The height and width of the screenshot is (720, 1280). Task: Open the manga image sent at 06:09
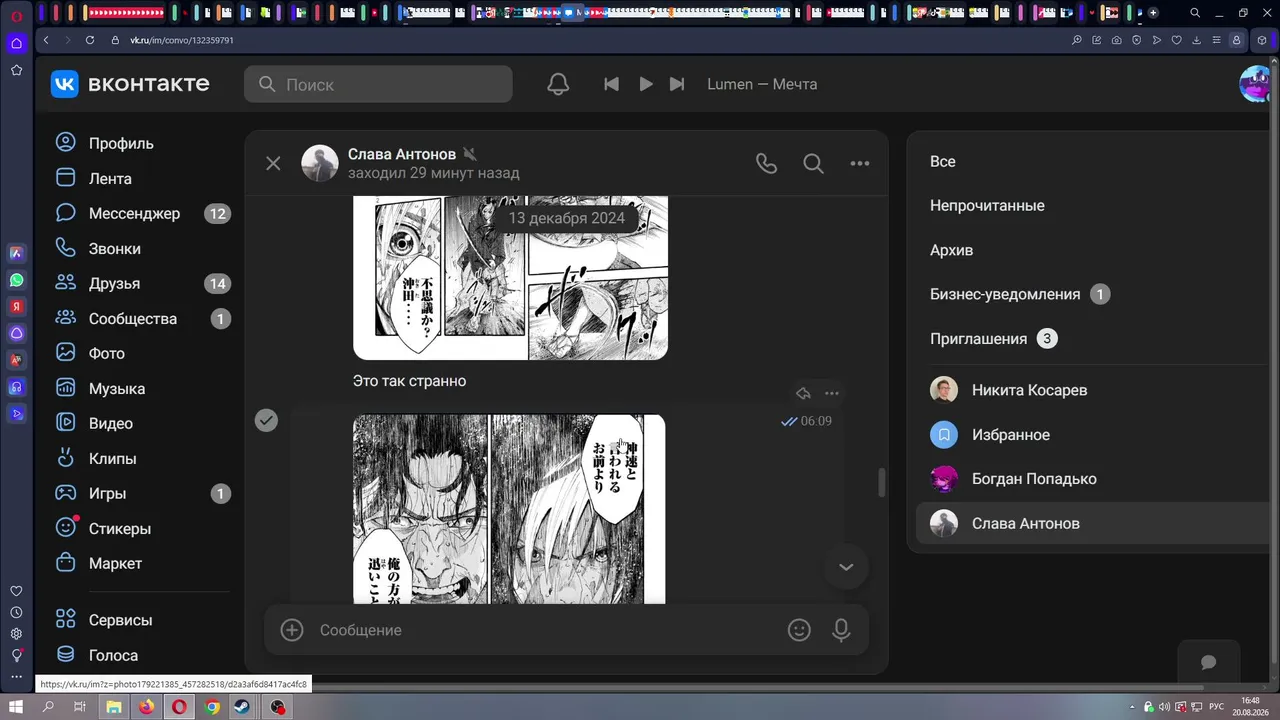(x=509, y=509)
